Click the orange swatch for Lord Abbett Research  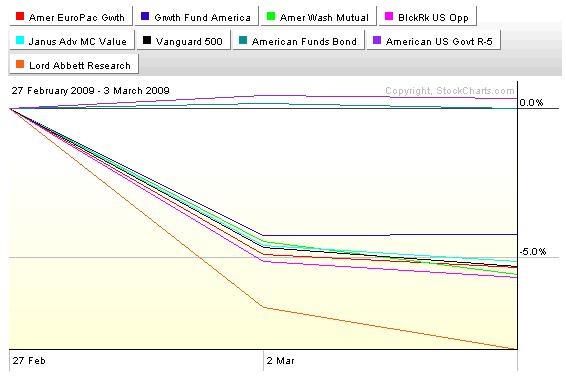pyautogui.click(x=20, y=64)
